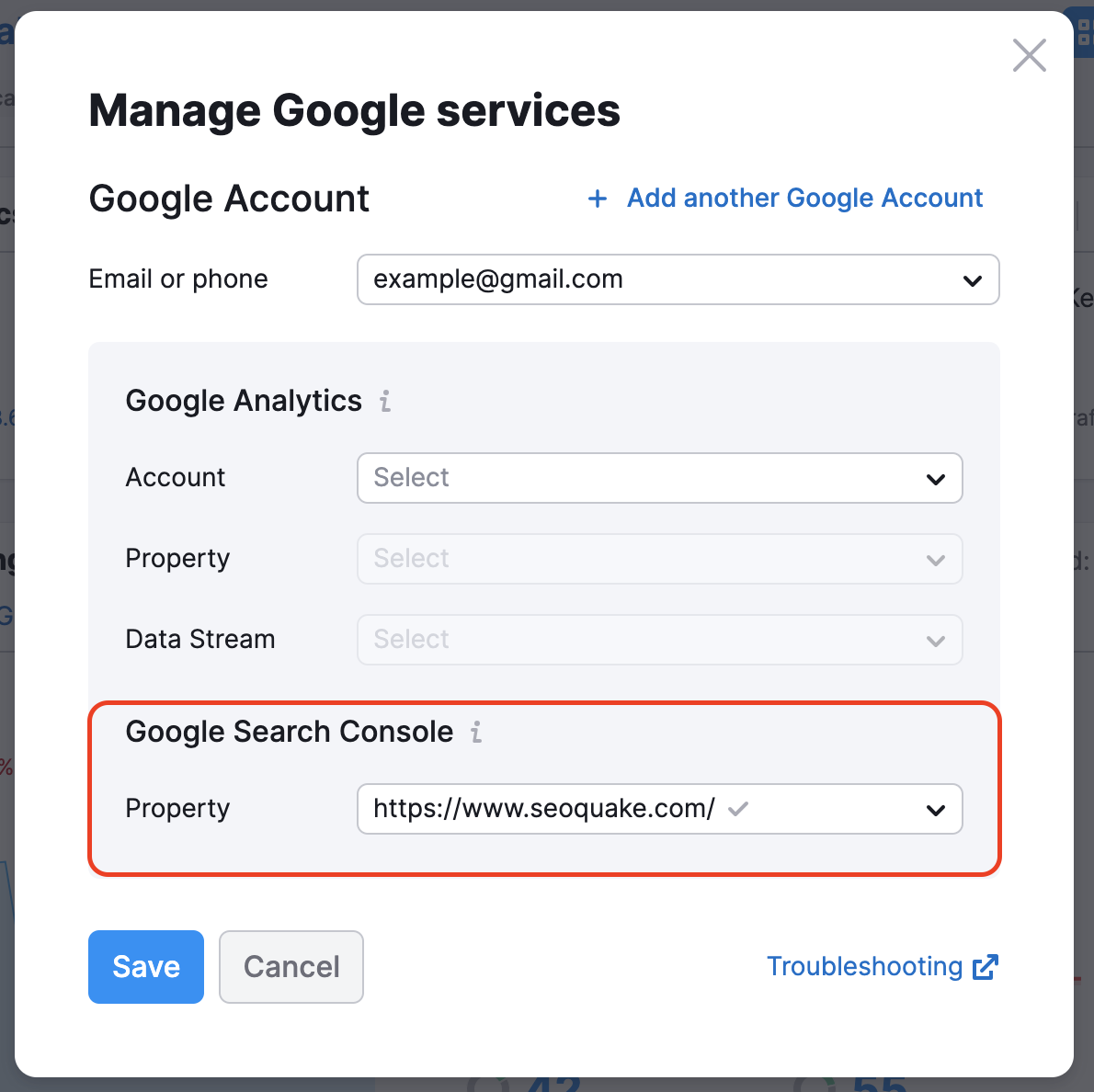The image size is (1094, 1092).
Task: Click the Save button
Action: (145, 966)
